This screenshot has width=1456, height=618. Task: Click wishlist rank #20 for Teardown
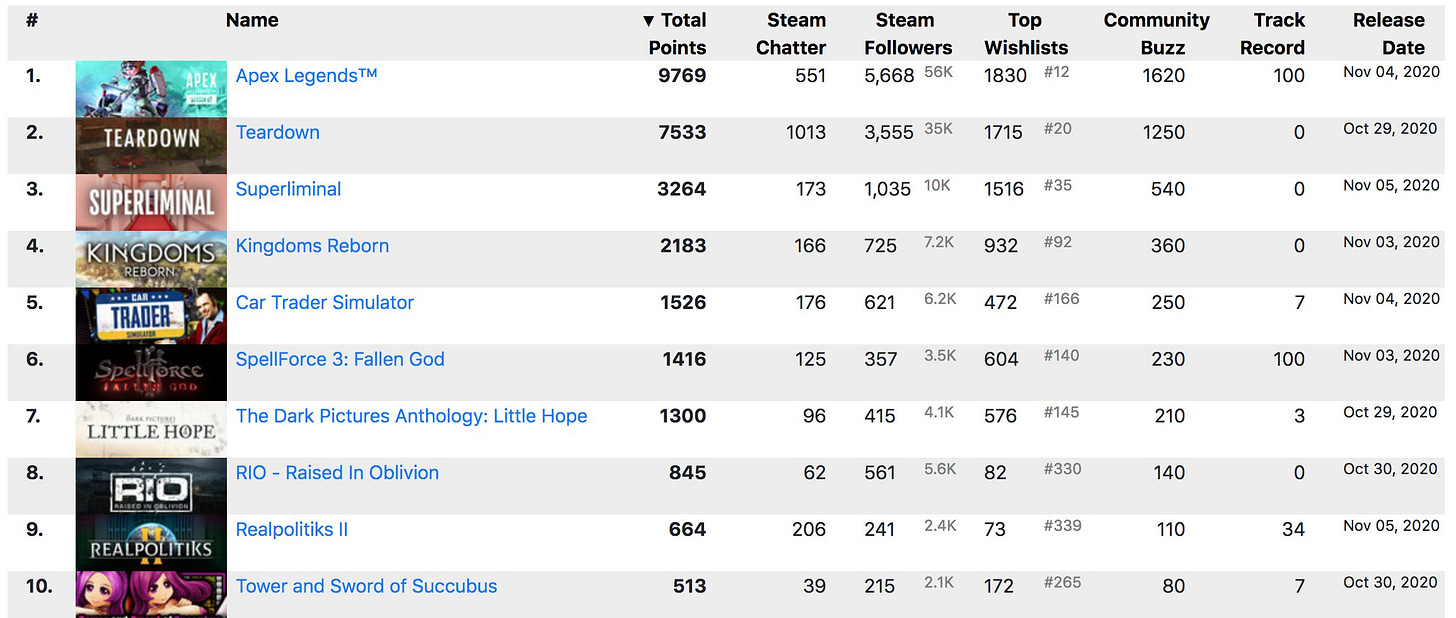pos(1057,129)
